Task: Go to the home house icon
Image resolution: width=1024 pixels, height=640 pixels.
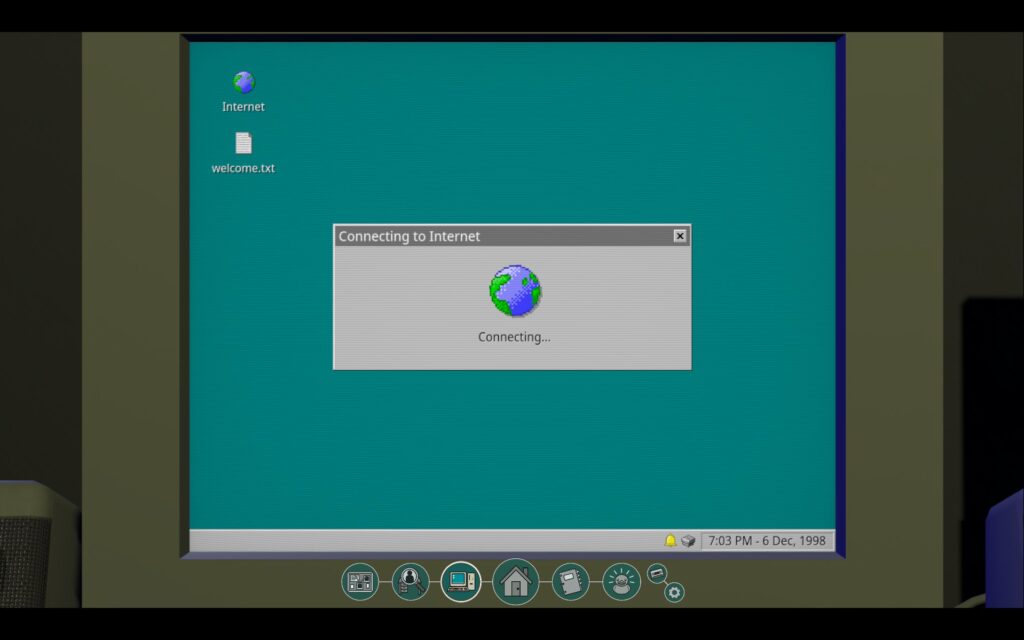Action: coord(516,581)
